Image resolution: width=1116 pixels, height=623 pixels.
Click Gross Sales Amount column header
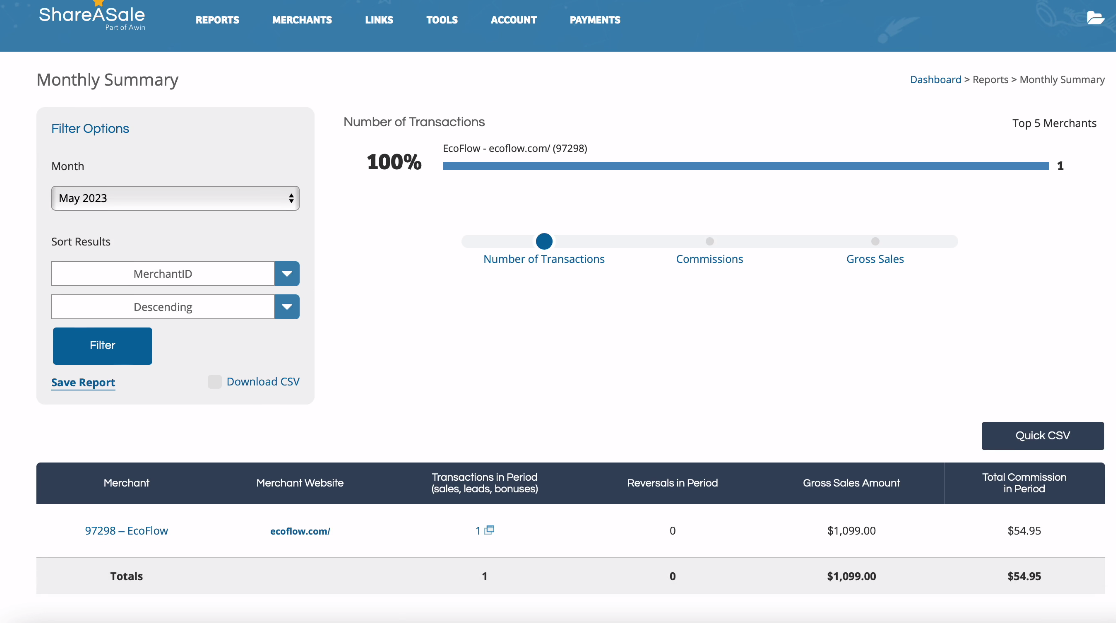click(x=851, y=483)
